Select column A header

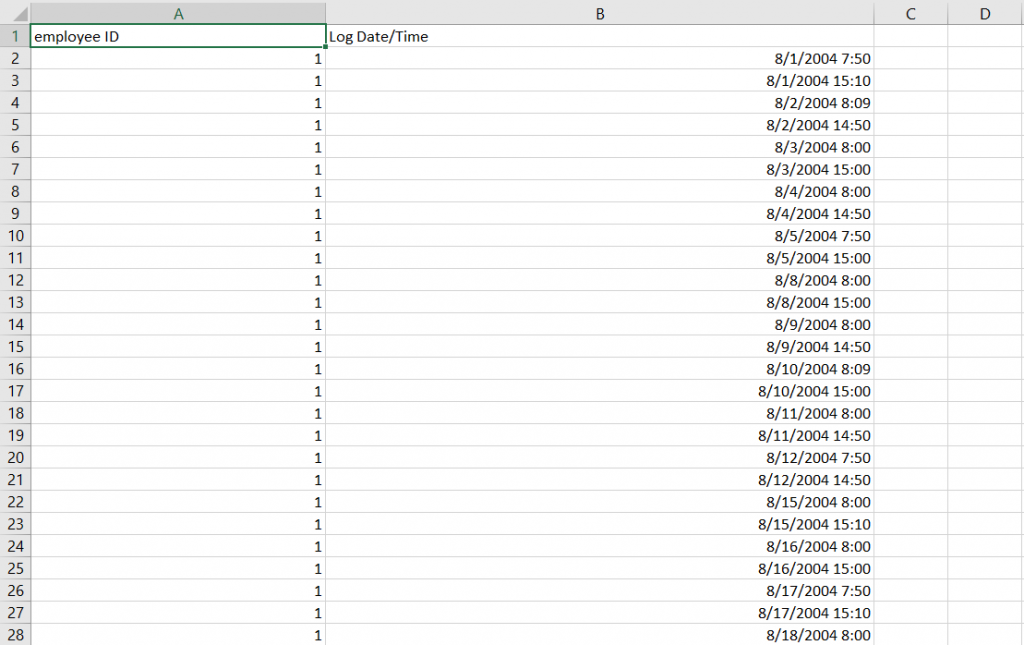[178, 14]
